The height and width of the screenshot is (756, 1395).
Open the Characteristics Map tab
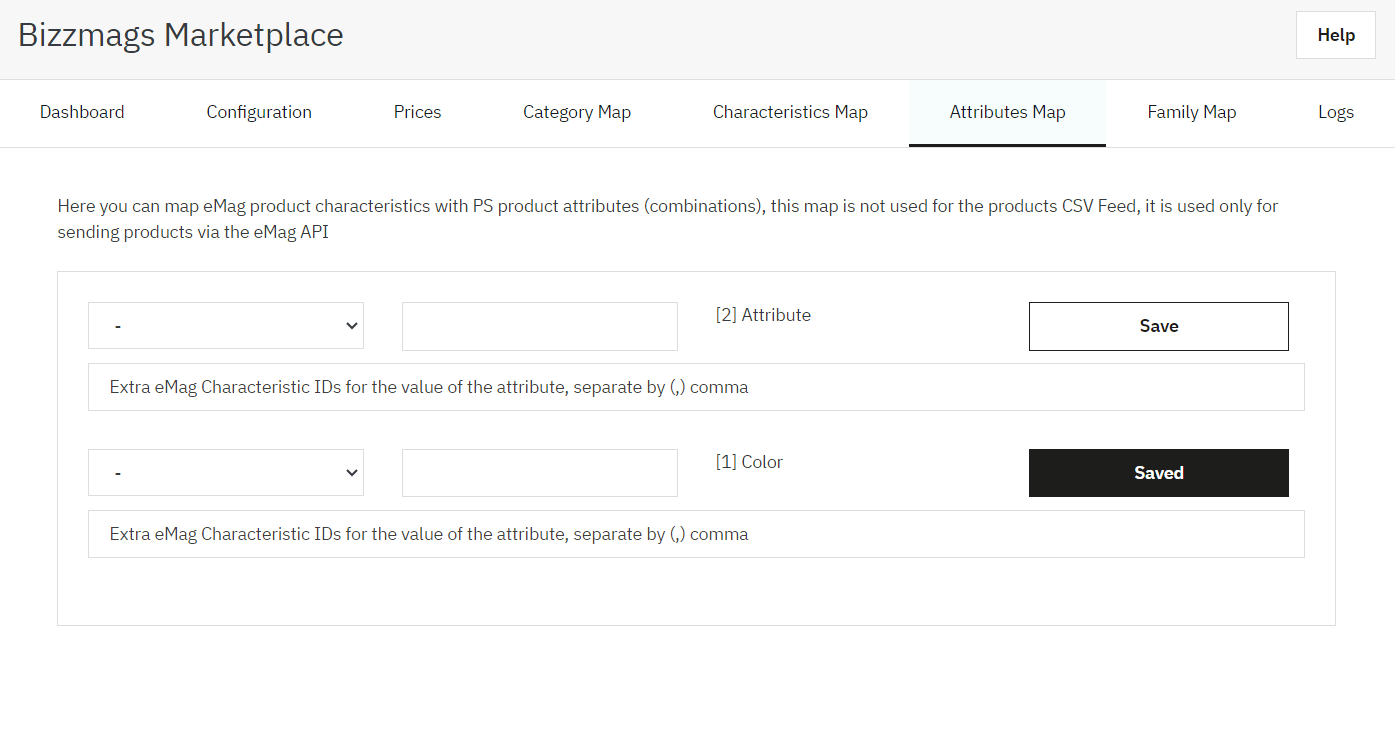[790, 113]
